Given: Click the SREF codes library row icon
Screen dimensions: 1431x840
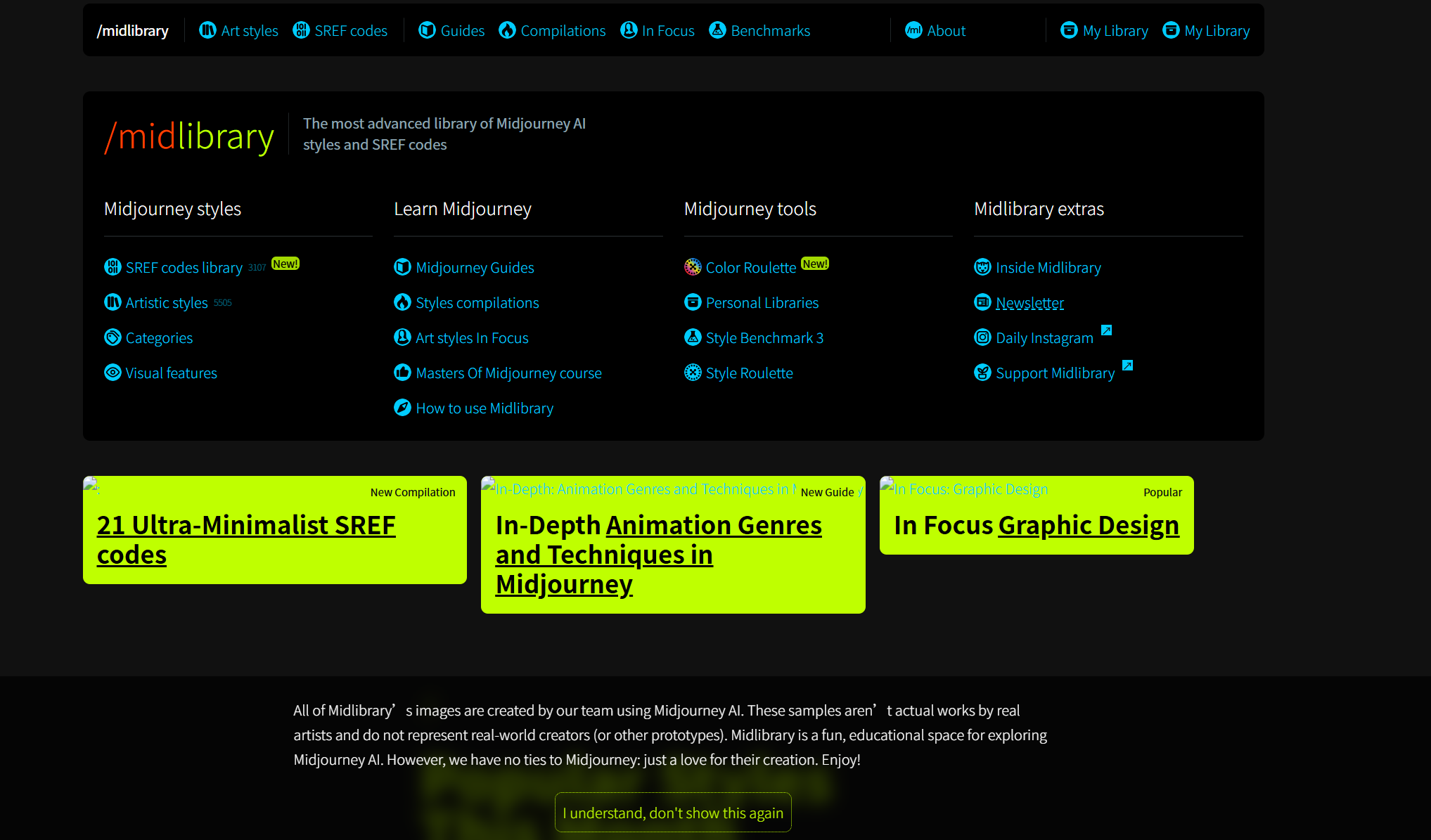Looking at the screenshot, I should pos(113,267).
